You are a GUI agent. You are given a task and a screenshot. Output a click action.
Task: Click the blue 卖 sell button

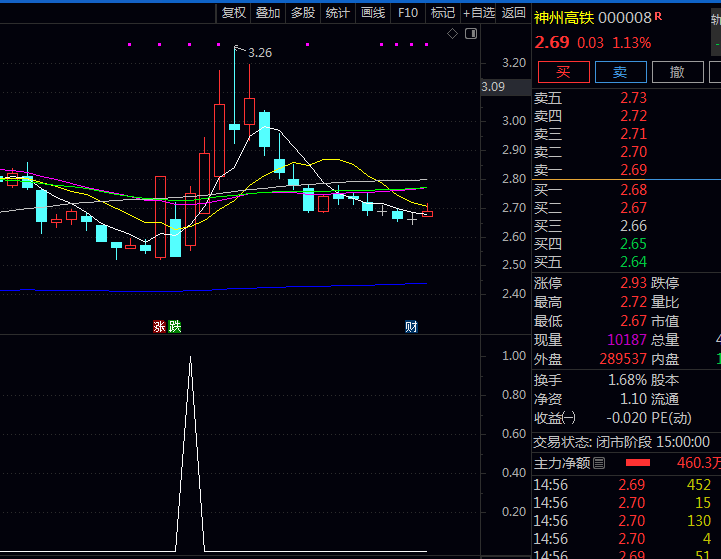point(621,72)
